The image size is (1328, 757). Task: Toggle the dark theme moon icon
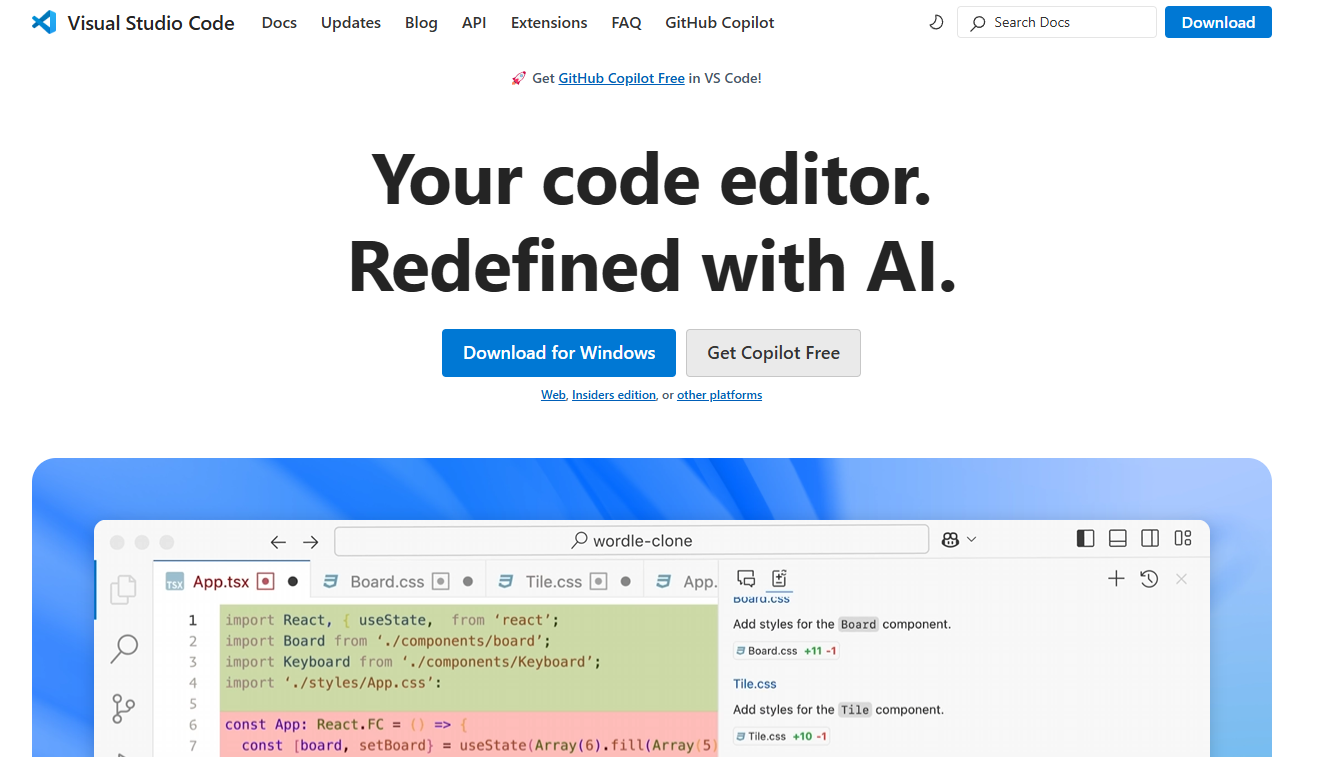click(936, 22)
